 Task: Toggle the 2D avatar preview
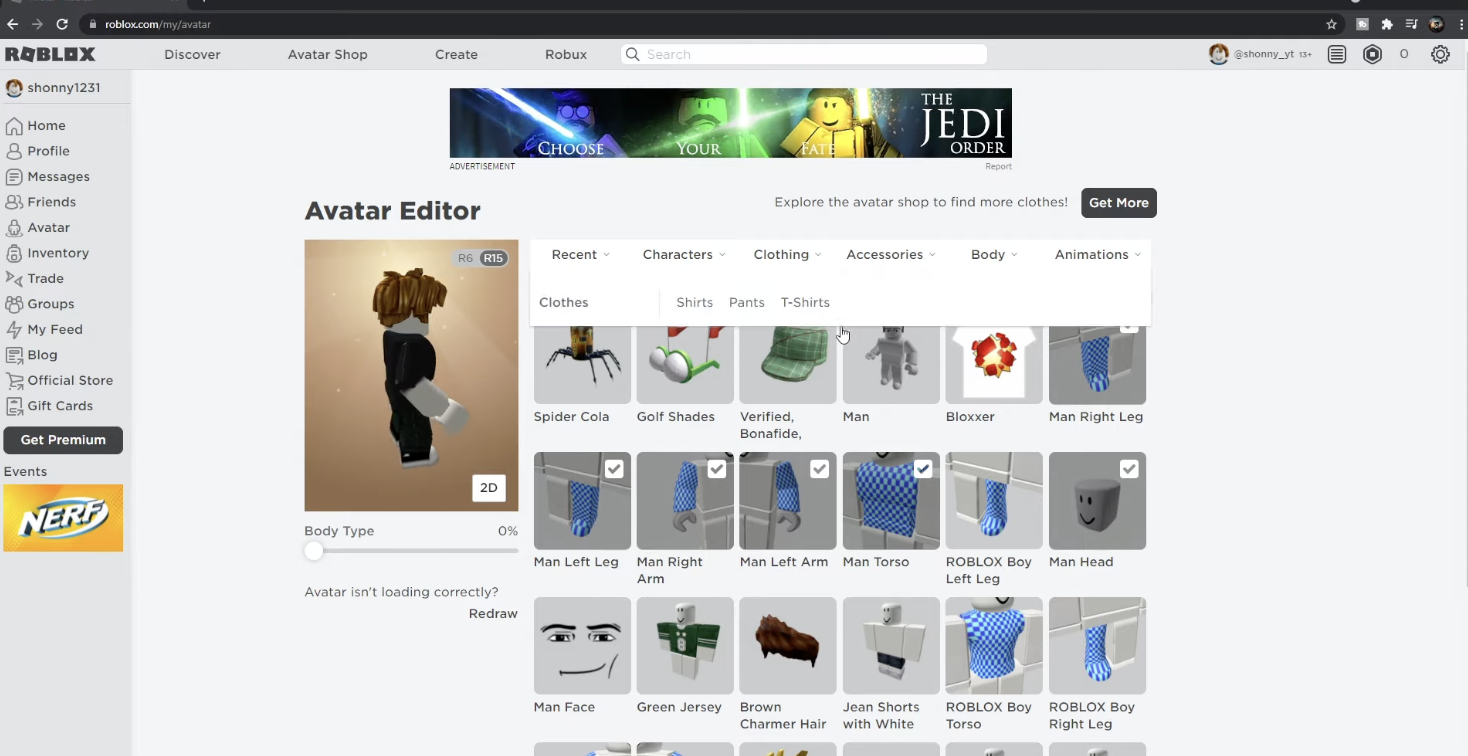pyautogui.click(x=489, y=488)
